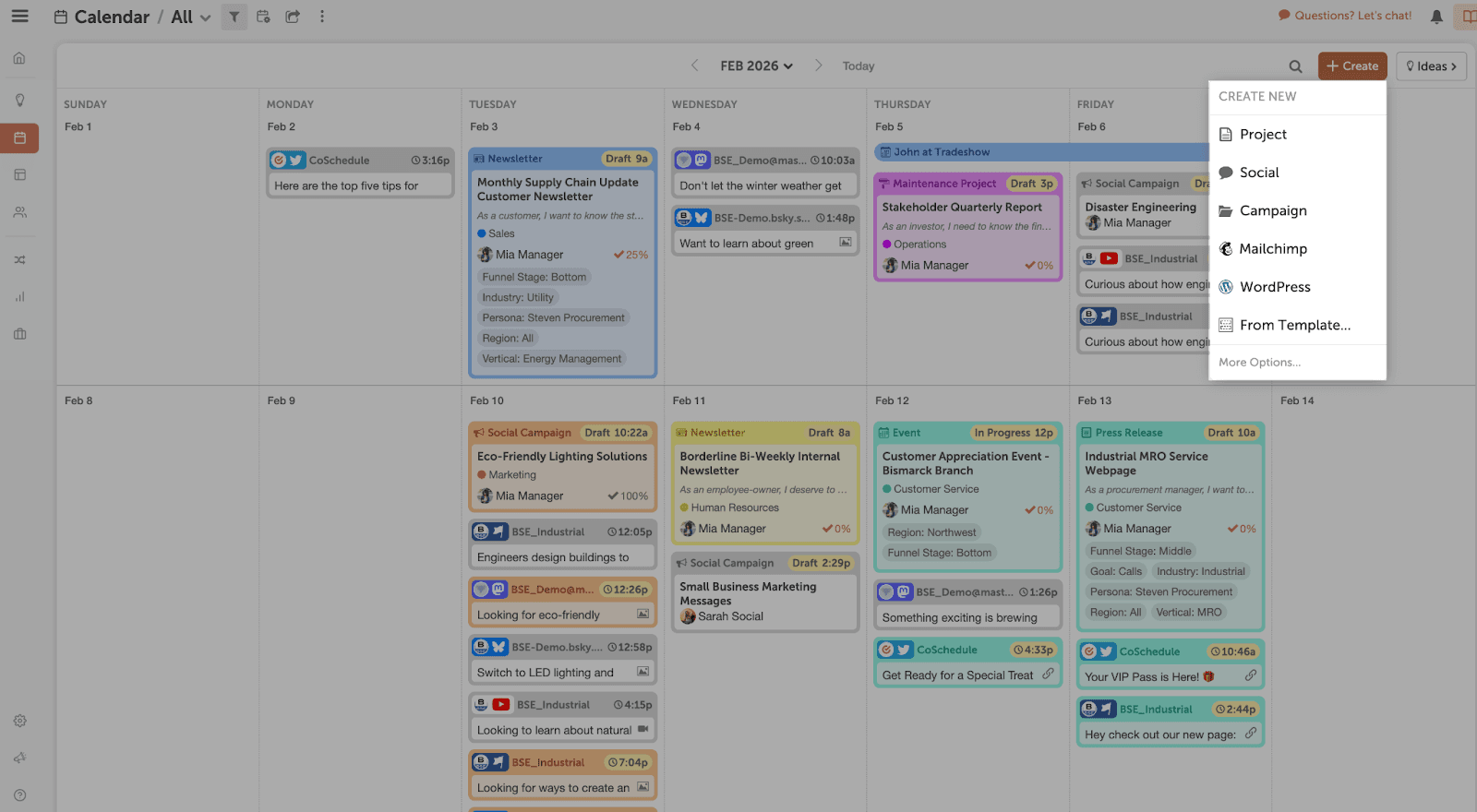Open the calendar share icon in the header
Viewport: 1477px width, 812px height.
293,17
